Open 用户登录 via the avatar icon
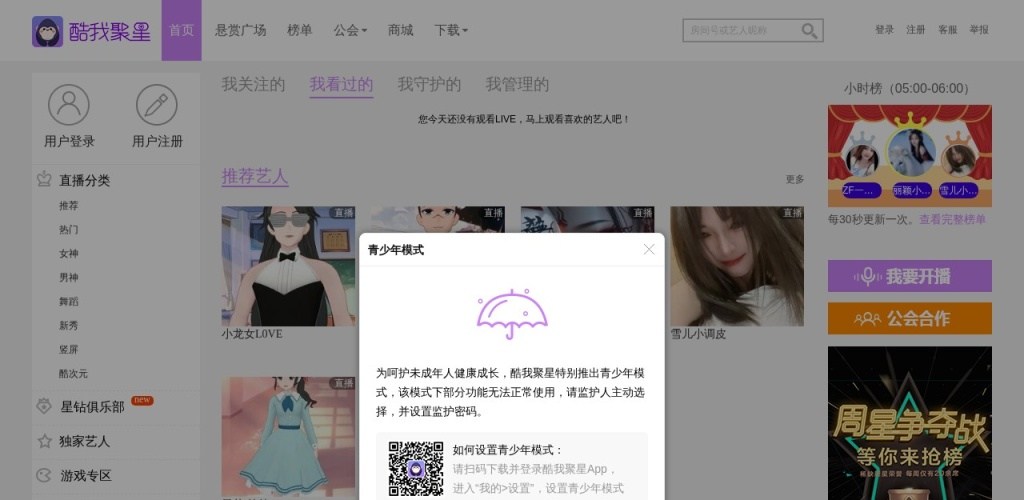Viewport: 1024px width, 500px height. coord(69,105)
